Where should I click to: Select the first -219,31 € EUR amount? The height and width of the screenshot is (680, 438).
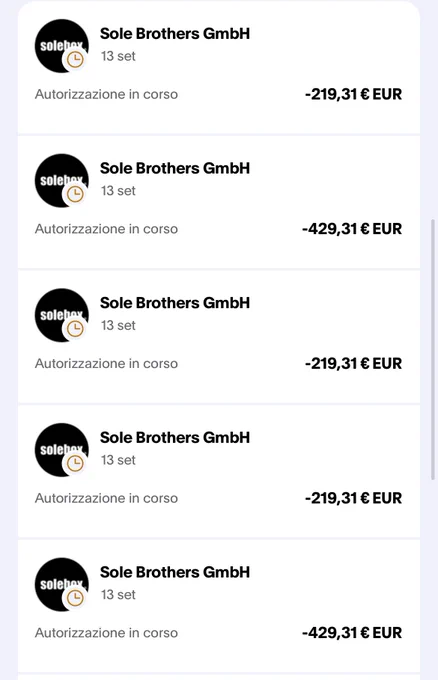pos(353,94)
